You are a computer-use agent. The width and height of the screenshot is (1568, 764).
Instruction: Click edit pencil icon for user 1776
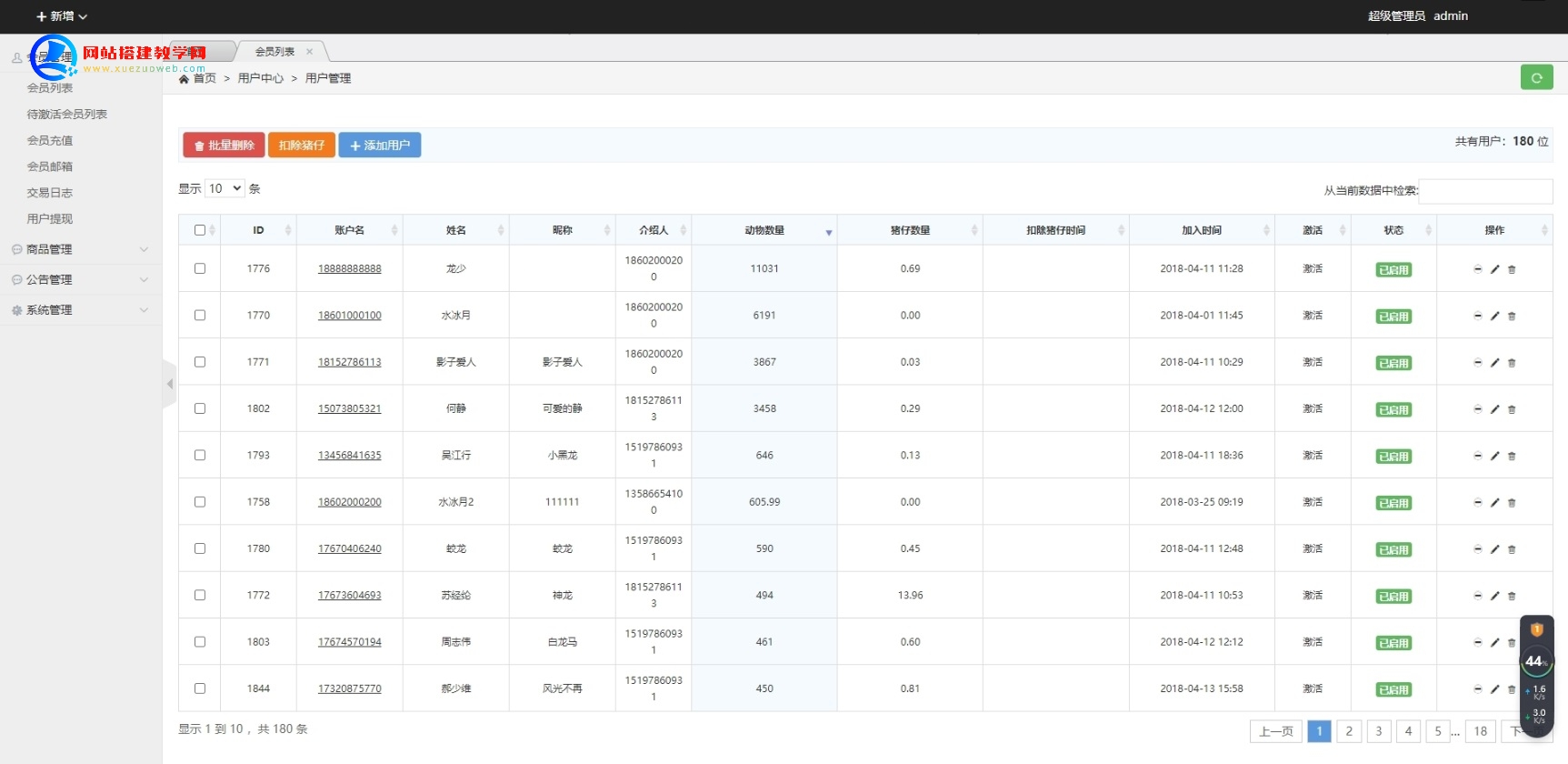(x=1494, y=269)
